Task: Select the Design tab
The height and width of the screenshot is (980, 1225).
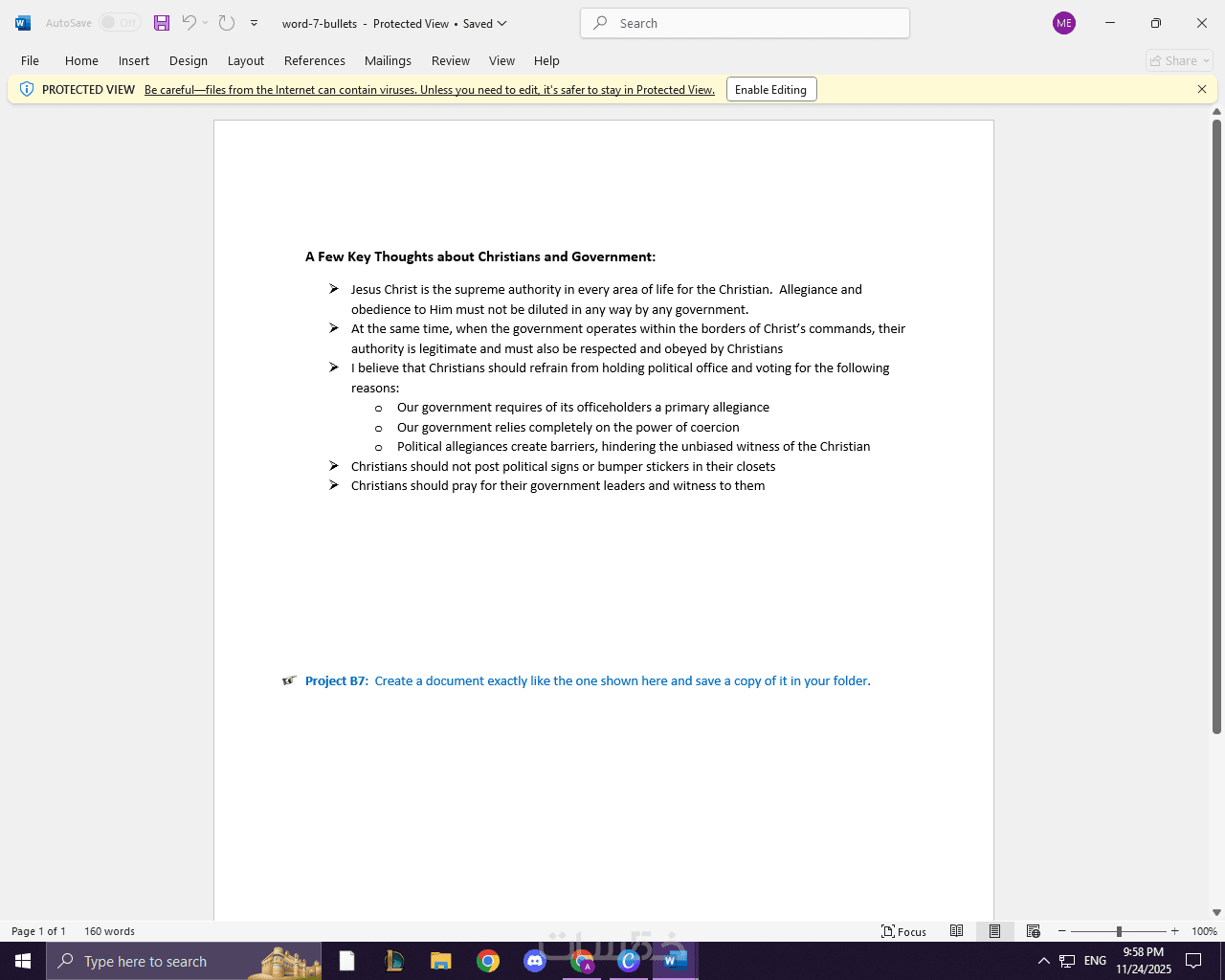Action: point(189,60)
